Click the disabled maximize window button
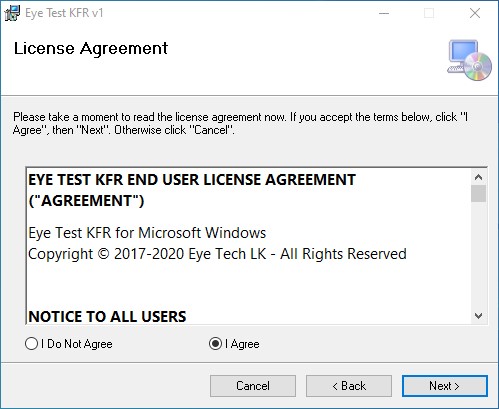 coord(429,13)
